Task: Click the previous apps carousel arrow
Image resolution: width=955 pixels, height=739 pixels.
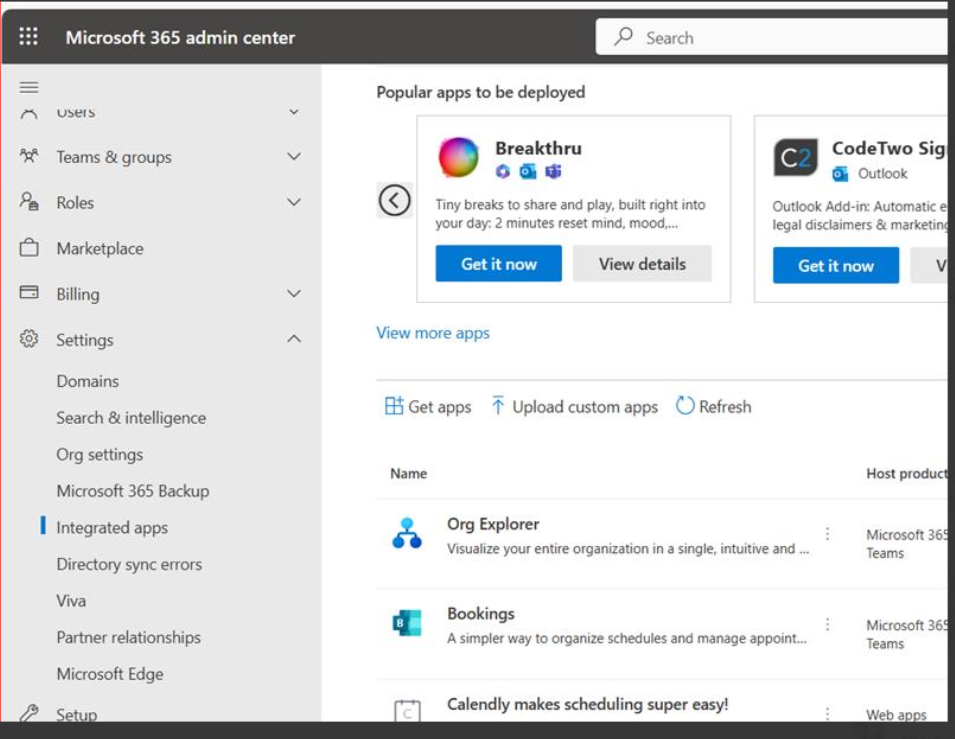Action: 394,200
